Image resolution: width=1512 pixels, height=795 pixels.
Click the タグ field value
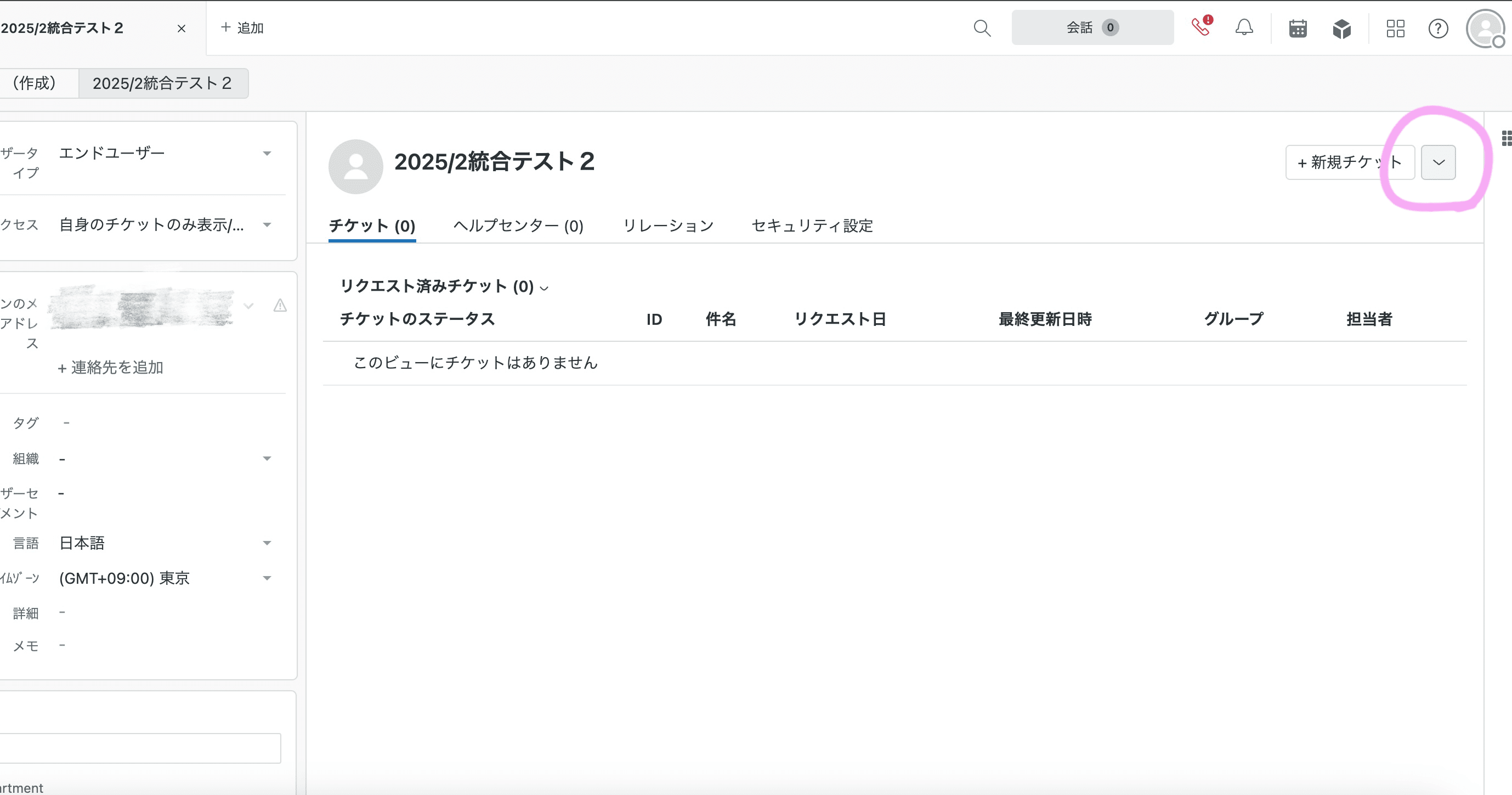(66, 423)
